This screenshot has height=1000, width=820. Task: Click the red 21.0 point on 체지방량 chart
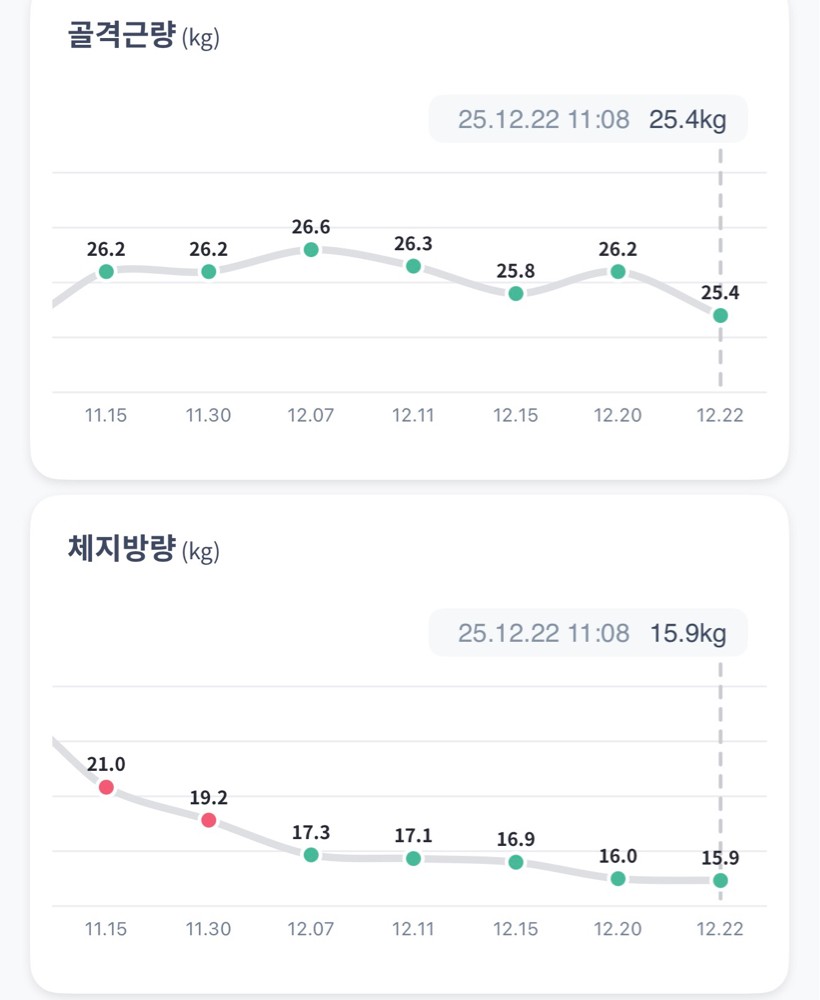pyautogui.click(x=106, y=787)
